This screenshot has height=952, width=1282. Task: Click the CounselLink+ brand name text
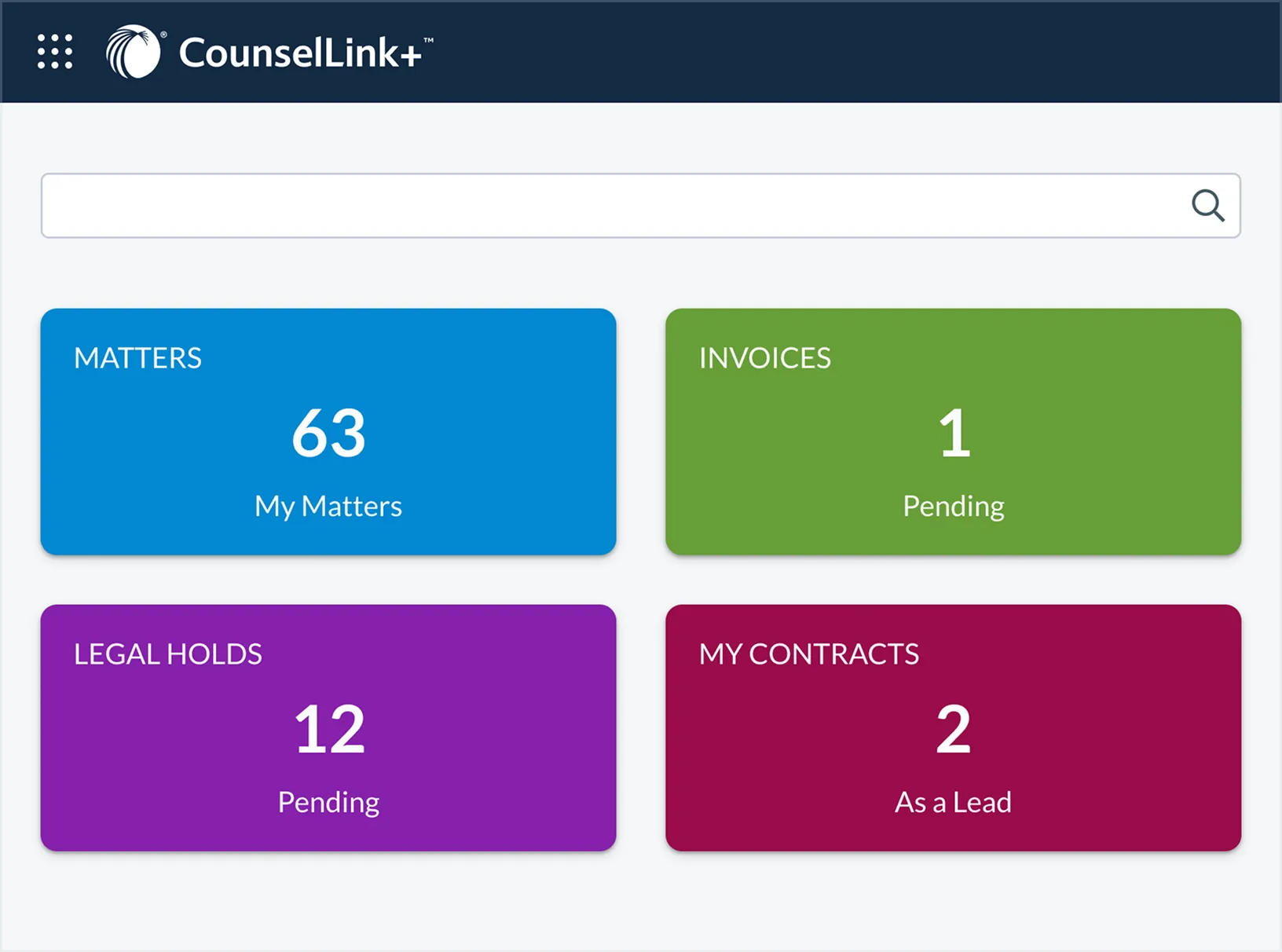(x=300, y=53)
